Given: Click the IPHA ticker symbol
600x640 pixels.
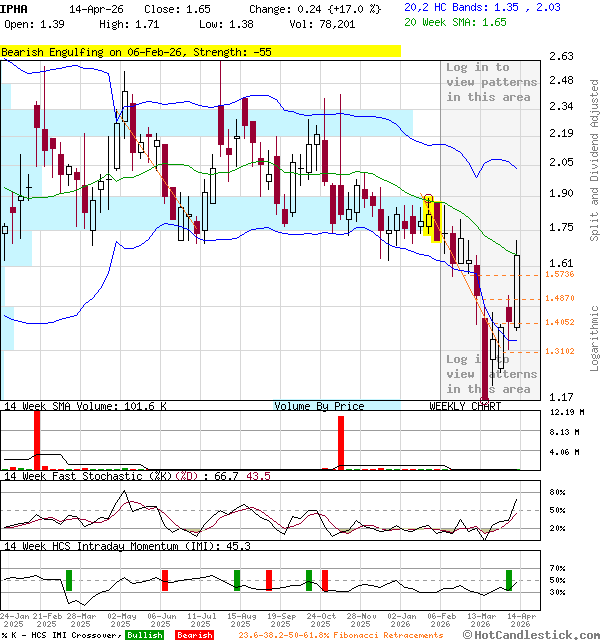Looking at the screenshot, I should click(x=14, y=8).
